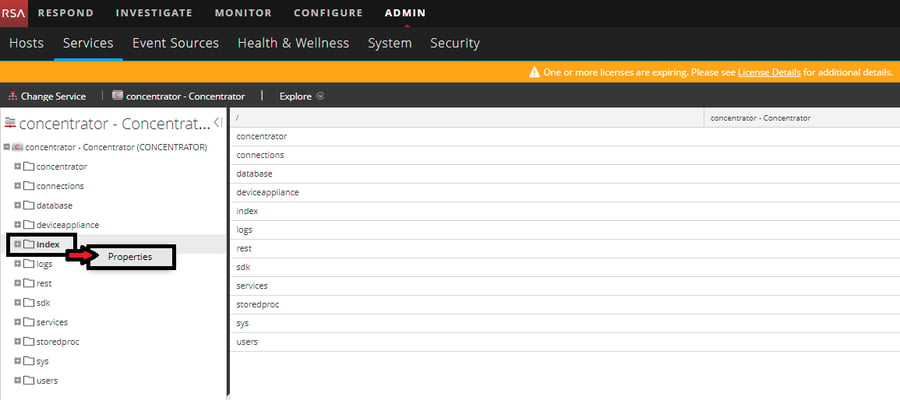Collapse the tree panel with chevron
The height and width of the screenshot is (400, 900).
click(218, 122)
